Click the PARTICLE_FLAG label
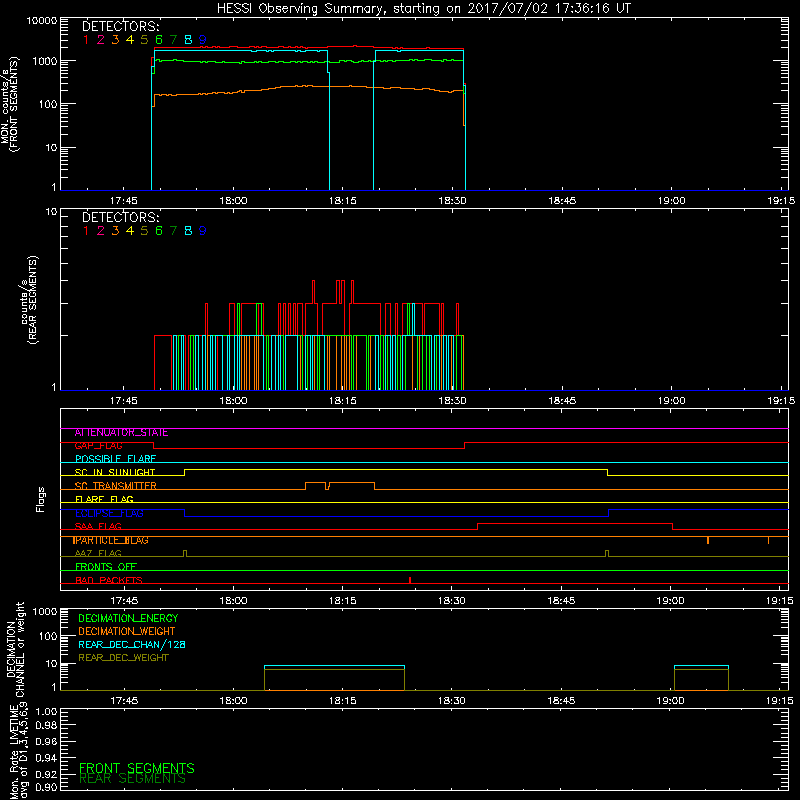Image resolution: width=800 pixels, height=800 pixels. [111, 540]
